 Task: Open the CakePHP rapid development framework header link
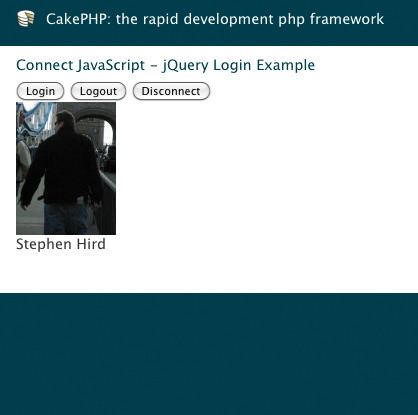[x=215, y=19]
